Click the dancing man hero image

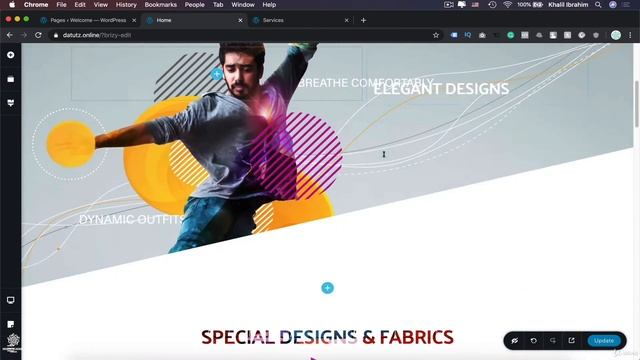[x=229, y=147]
